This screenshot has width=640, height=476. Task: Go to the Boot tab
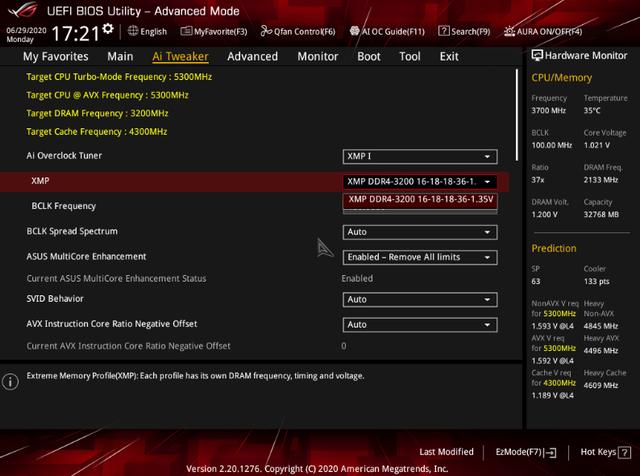point(369,56)
